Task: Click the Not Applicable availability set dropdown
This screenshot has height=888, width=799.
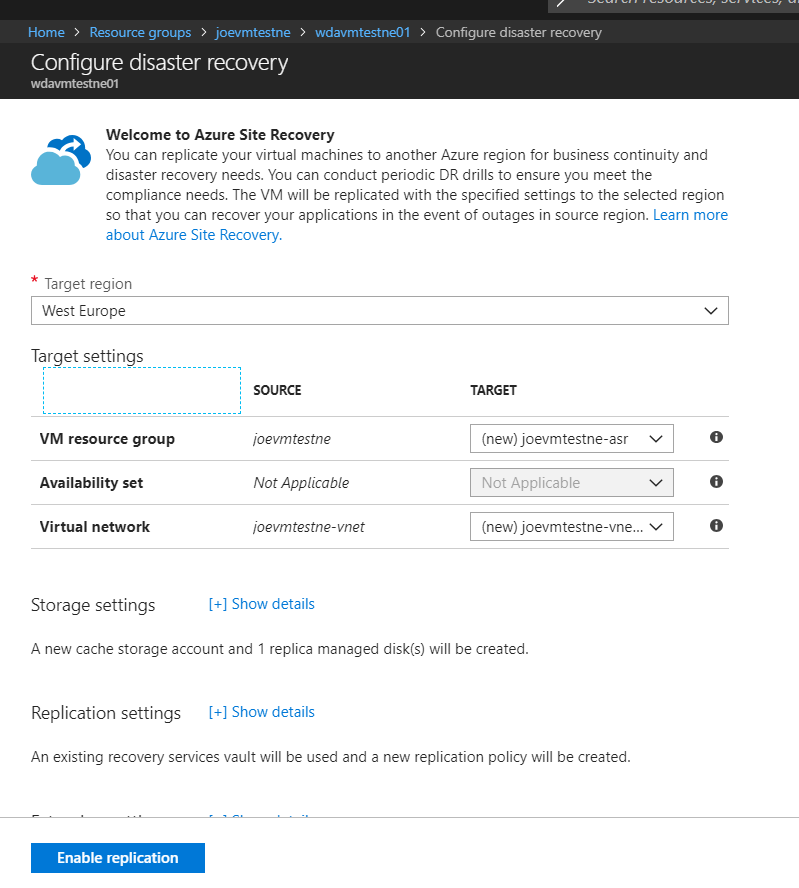Action: [571, 483]
